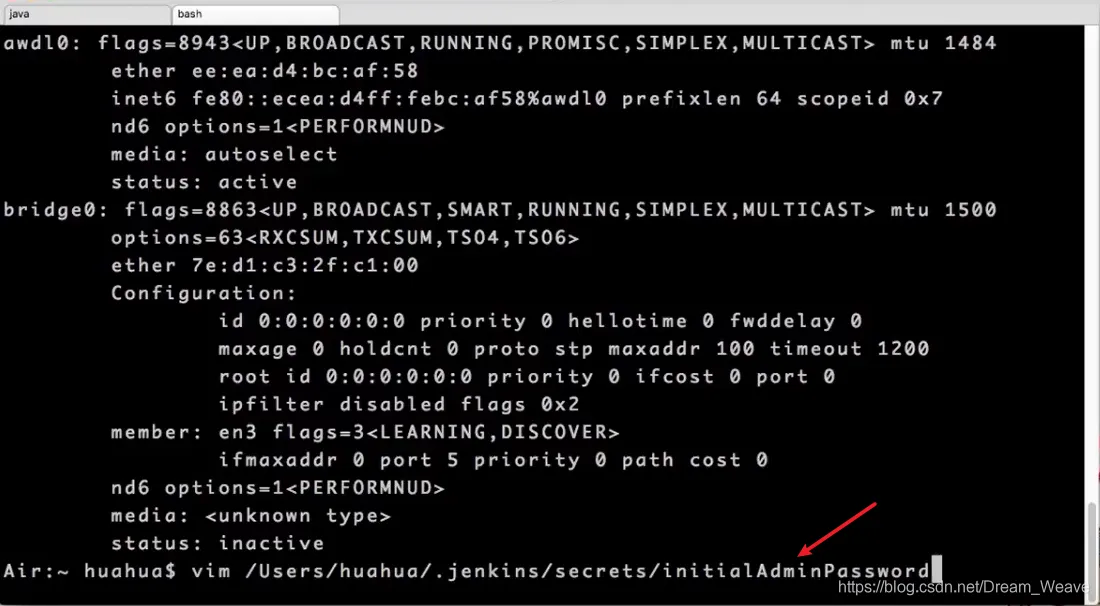Click the 'Configuration:' heading text
This screenshot has width=1100, height=606.
point(204,293)
